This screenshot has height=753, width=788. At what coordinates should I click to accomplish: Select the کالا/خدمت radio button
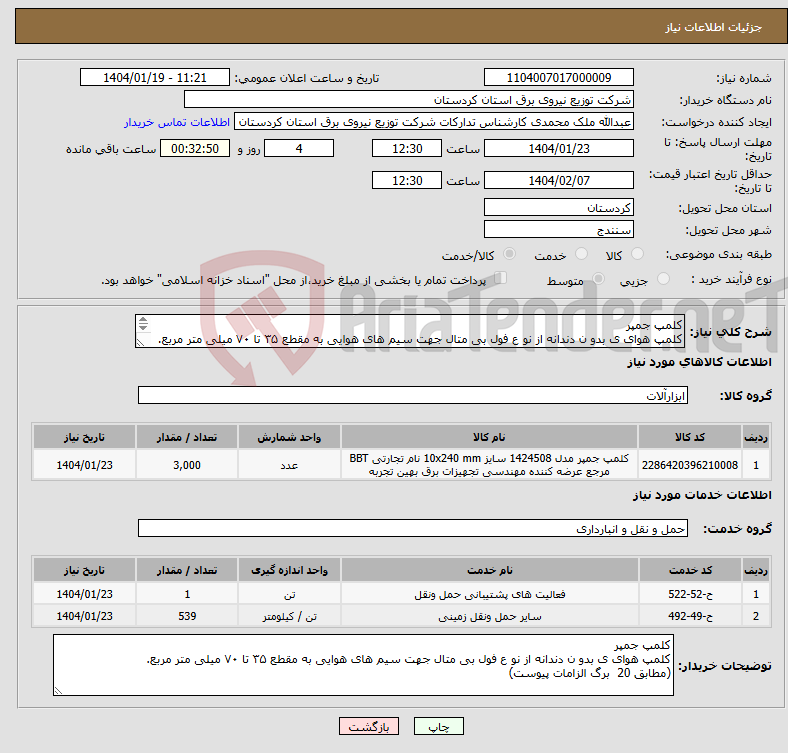(x=510, y=254)
